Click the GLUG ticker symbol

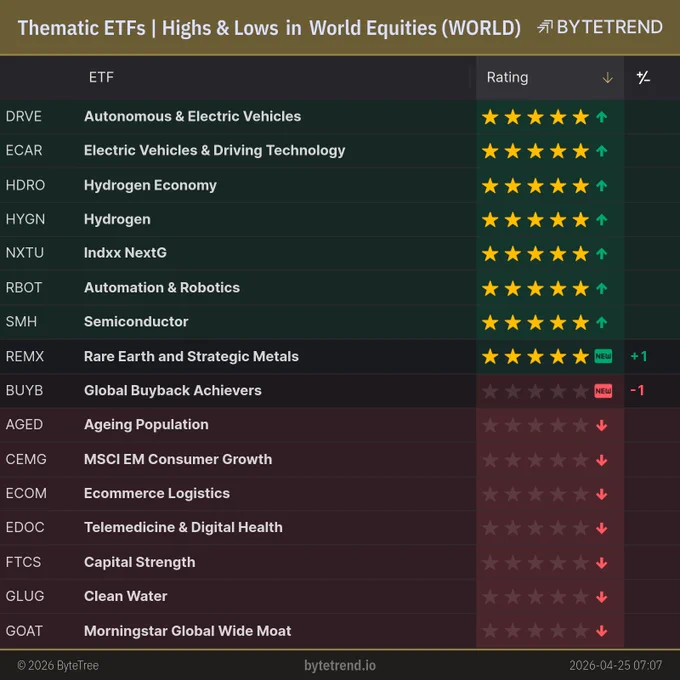click(25, 596)
